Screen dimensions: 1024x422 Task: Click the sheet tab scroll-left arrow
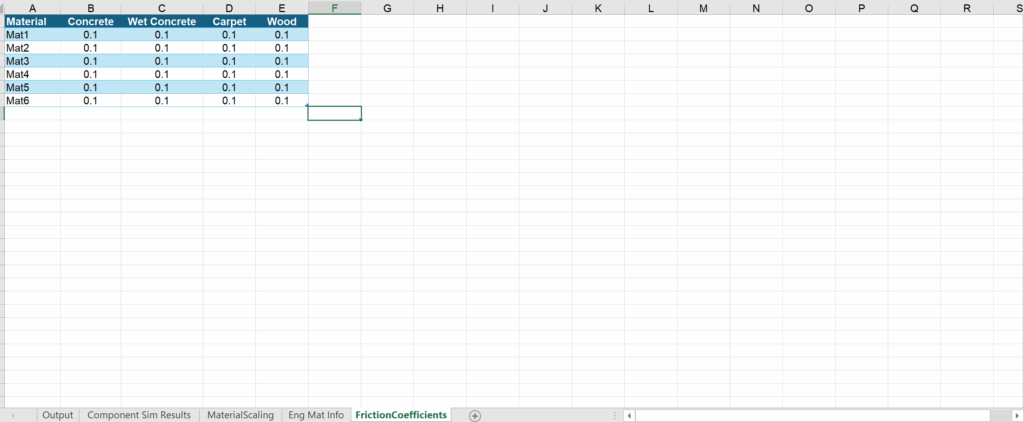[12, 415]
